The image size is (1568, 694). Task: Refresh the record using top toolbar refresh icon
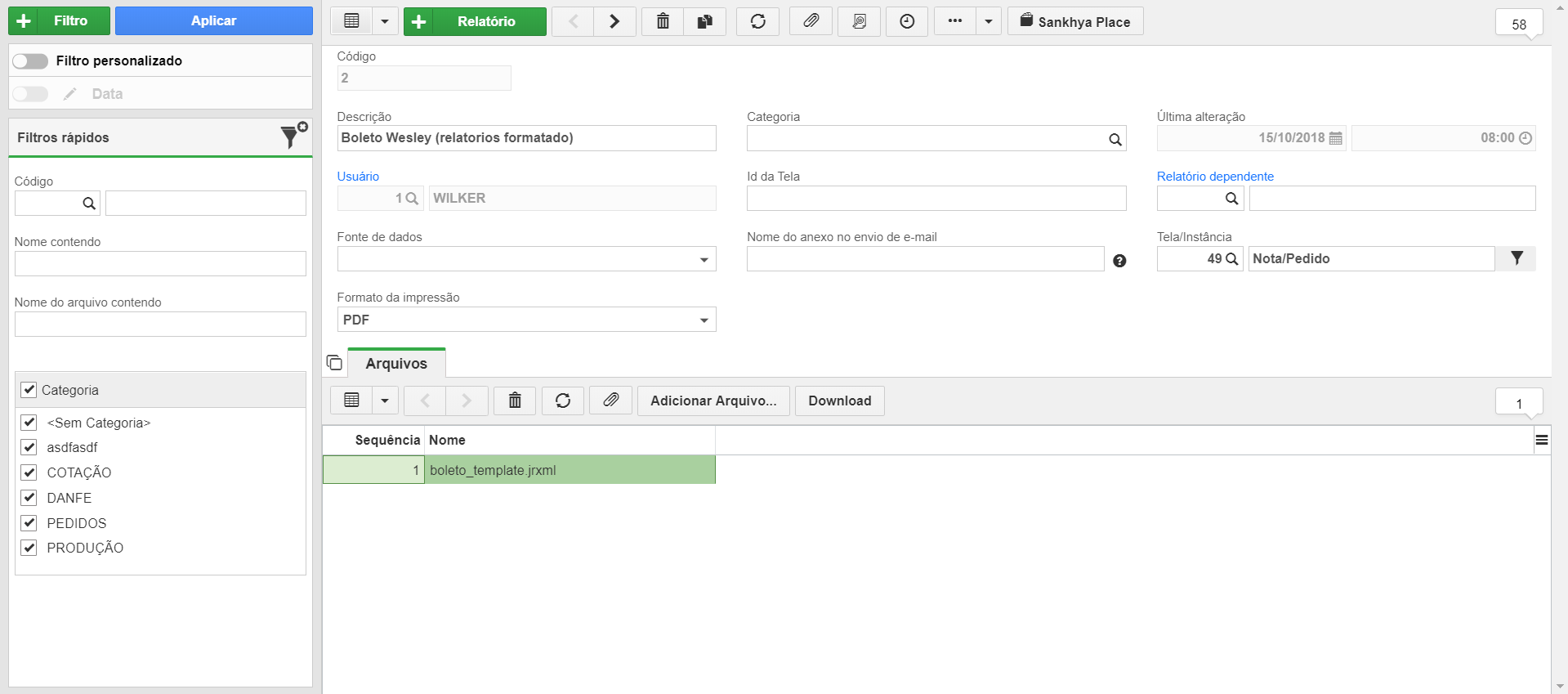coord(758,21)
